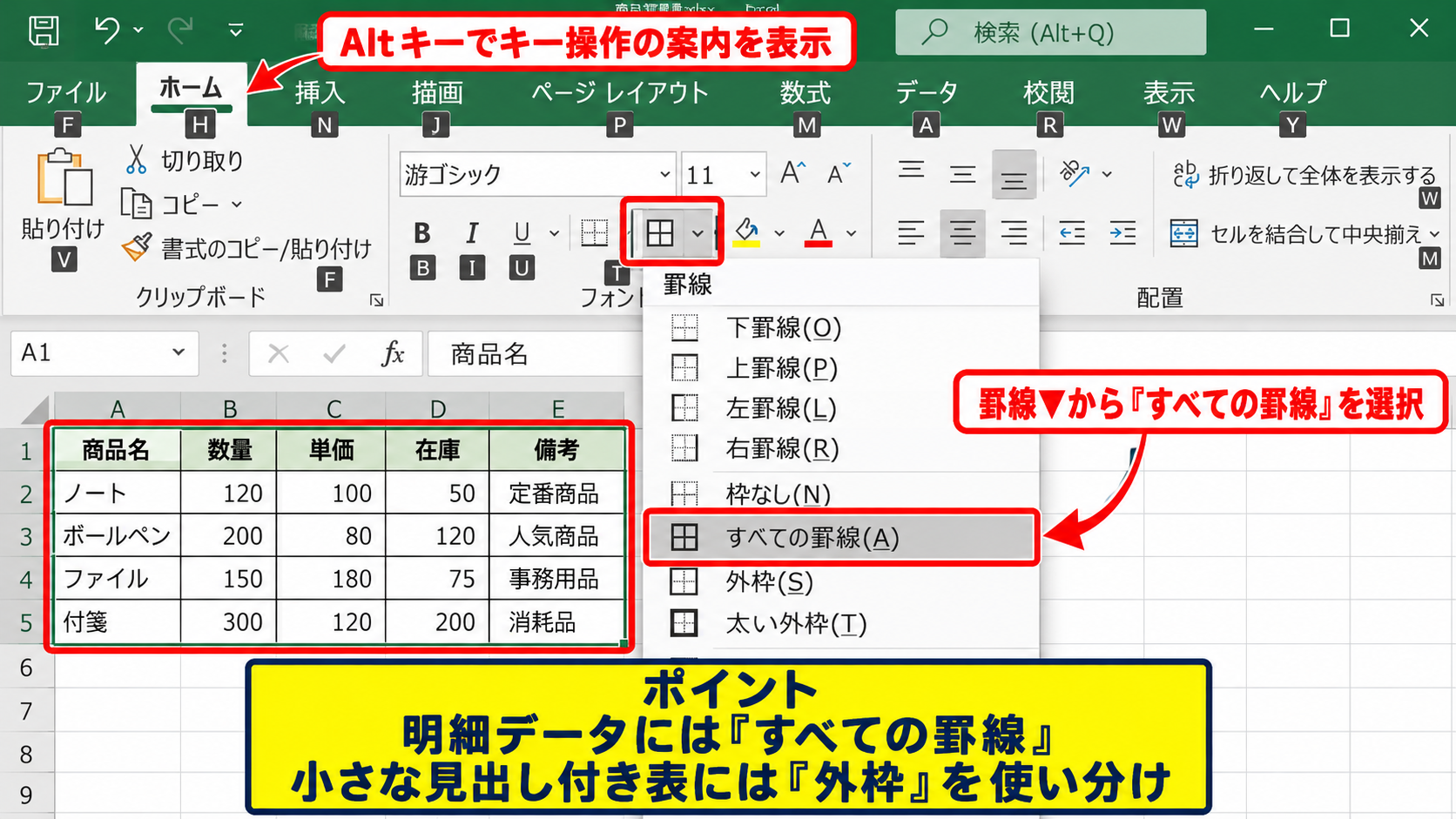This screenshot has width=1456, height=819.
Task: Apply the red font color
Action: (819, 232)
